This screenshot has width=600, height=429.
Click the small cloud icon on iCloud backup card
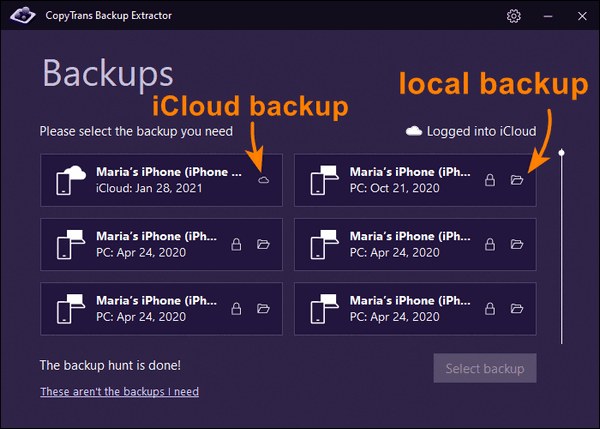[263, 180]
